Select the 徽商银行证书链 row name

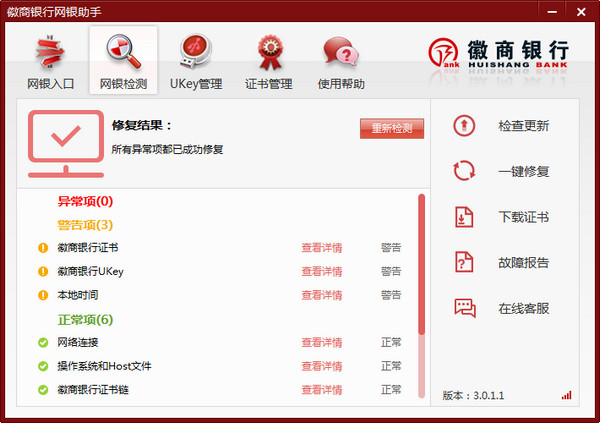click(93, 390)
